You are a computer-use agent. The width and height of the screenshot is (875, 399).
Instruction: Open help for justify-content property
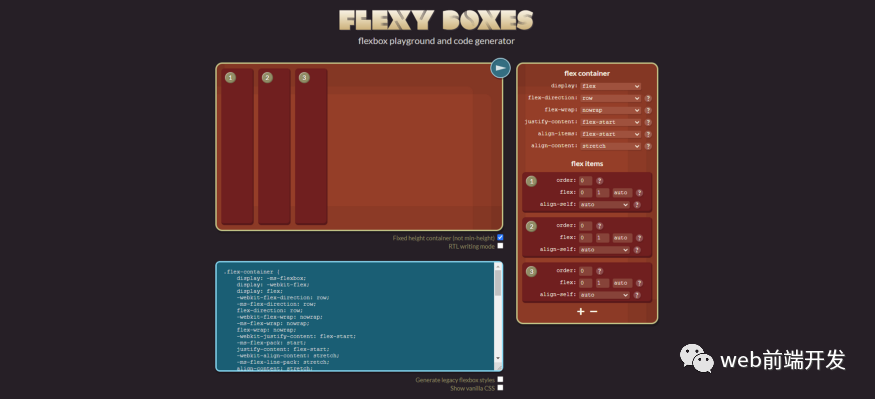pos(648,122)
